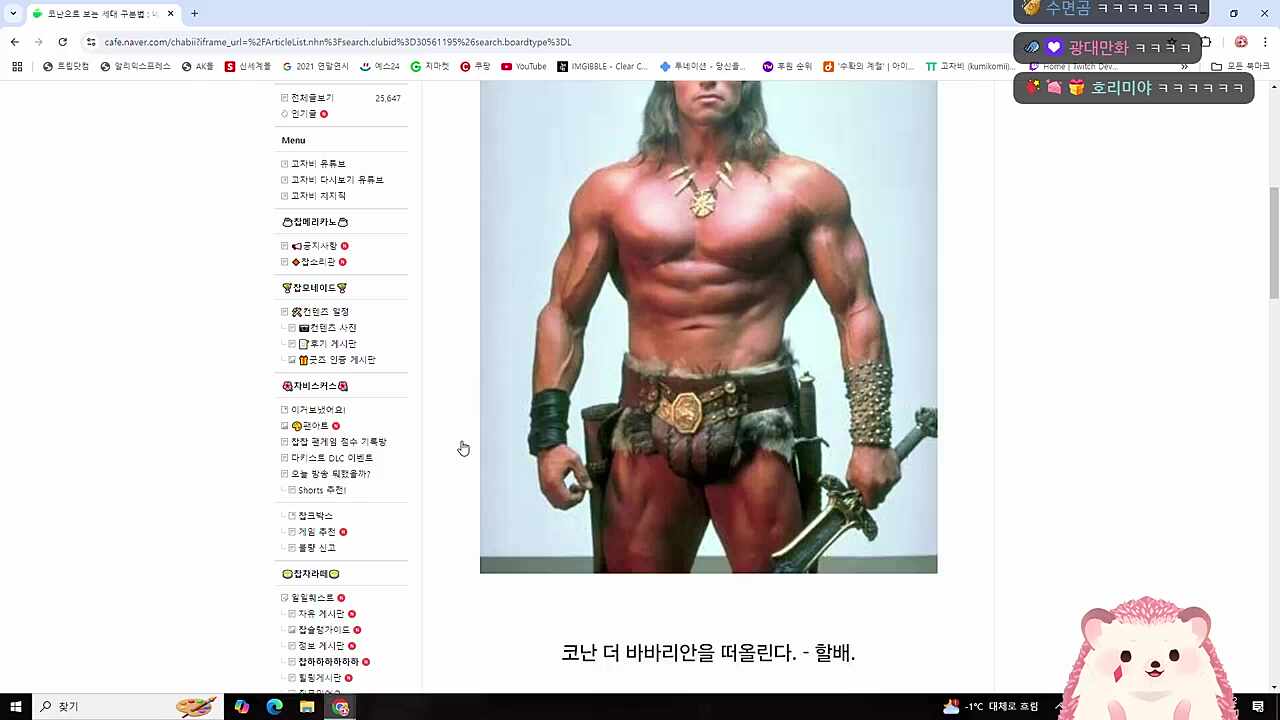Open the 오늘 방송 뭐했을까? board
The image size is (1280, 720).
(x=331, y=474)
